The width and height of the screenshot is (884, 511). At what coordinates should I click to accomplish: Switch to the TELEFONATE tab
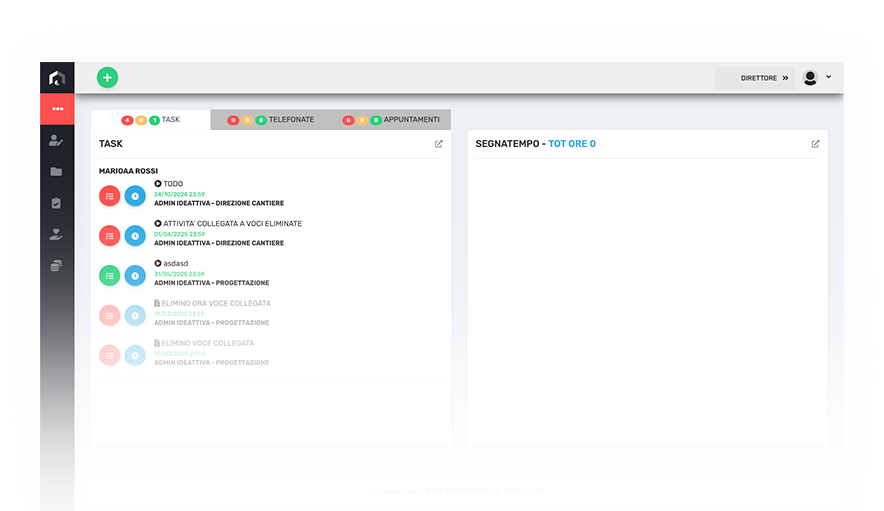click(271, 120)
